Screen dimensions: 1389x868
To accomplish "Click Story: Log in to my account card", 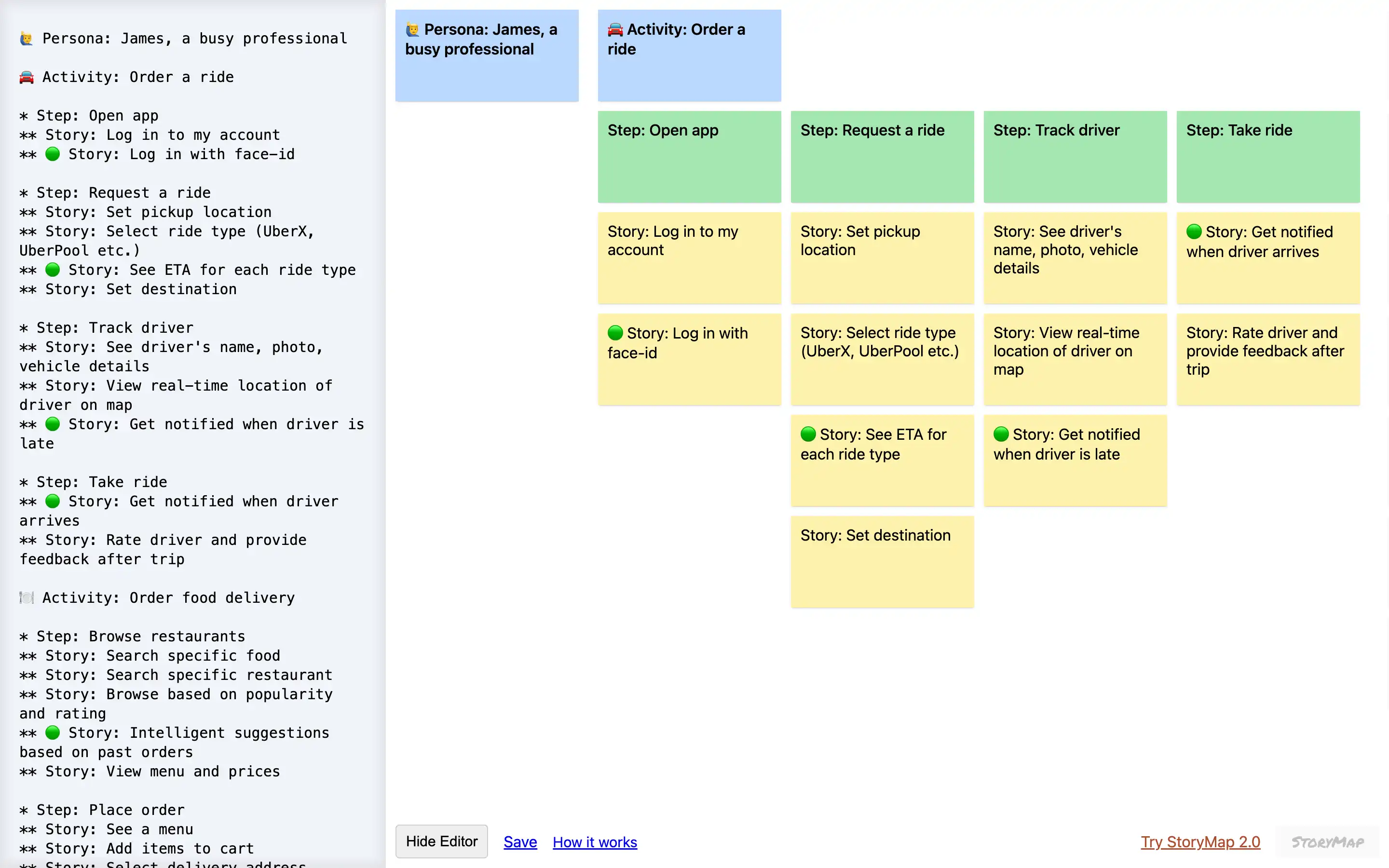I will tap(689, 258).
